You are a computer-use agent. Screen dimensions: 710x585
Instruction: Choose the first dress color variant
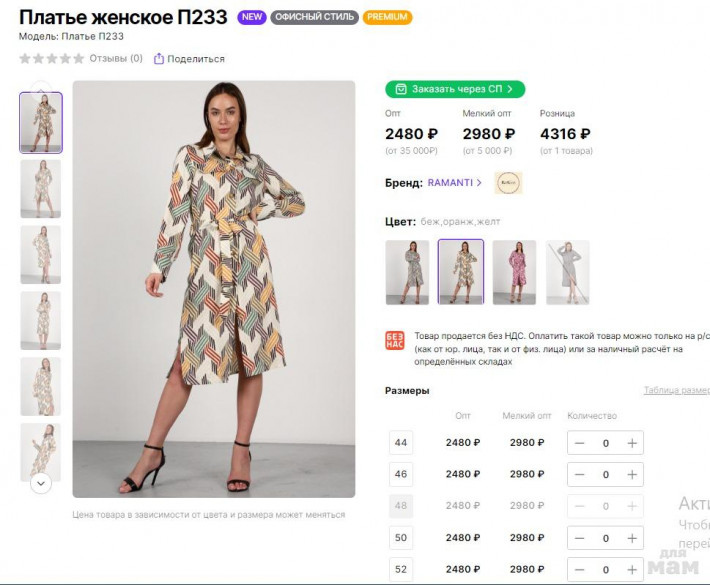point(407,272)
